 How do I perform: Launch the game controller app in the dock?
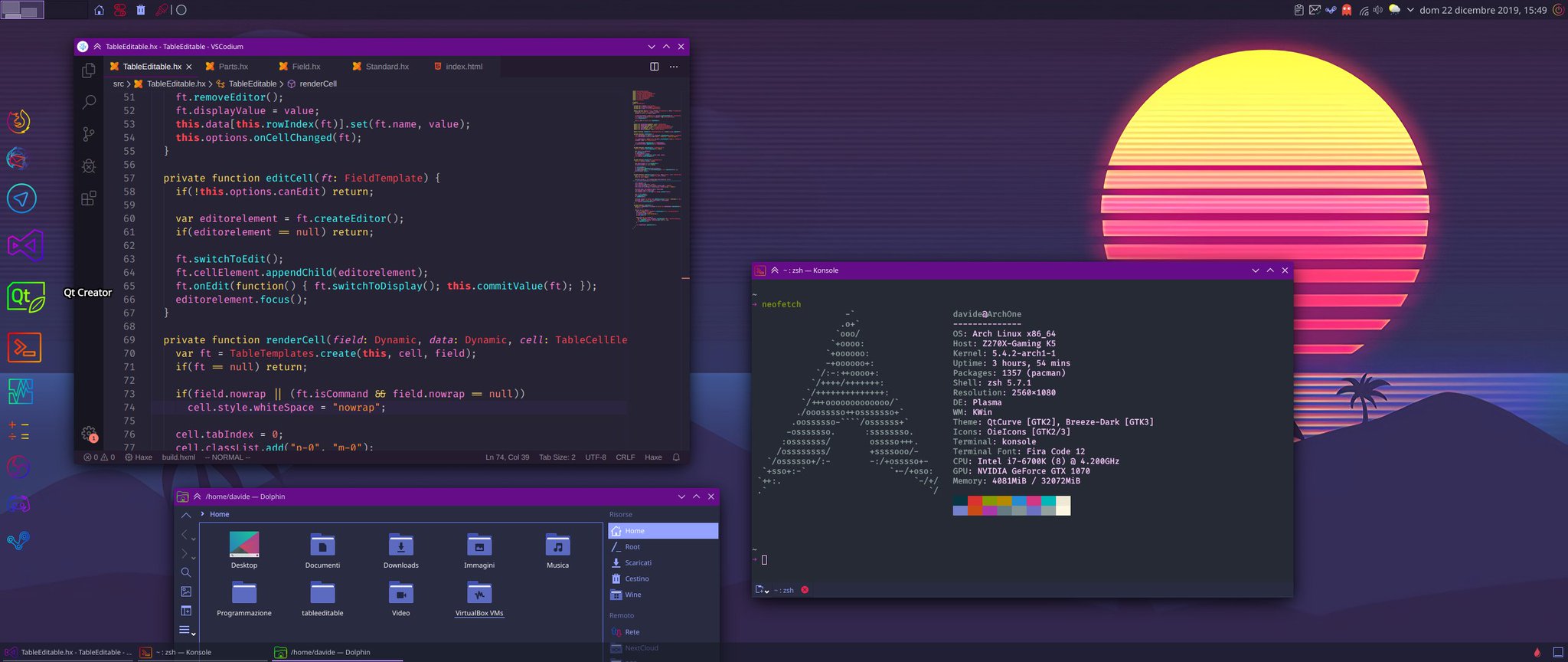click(18, 504)
